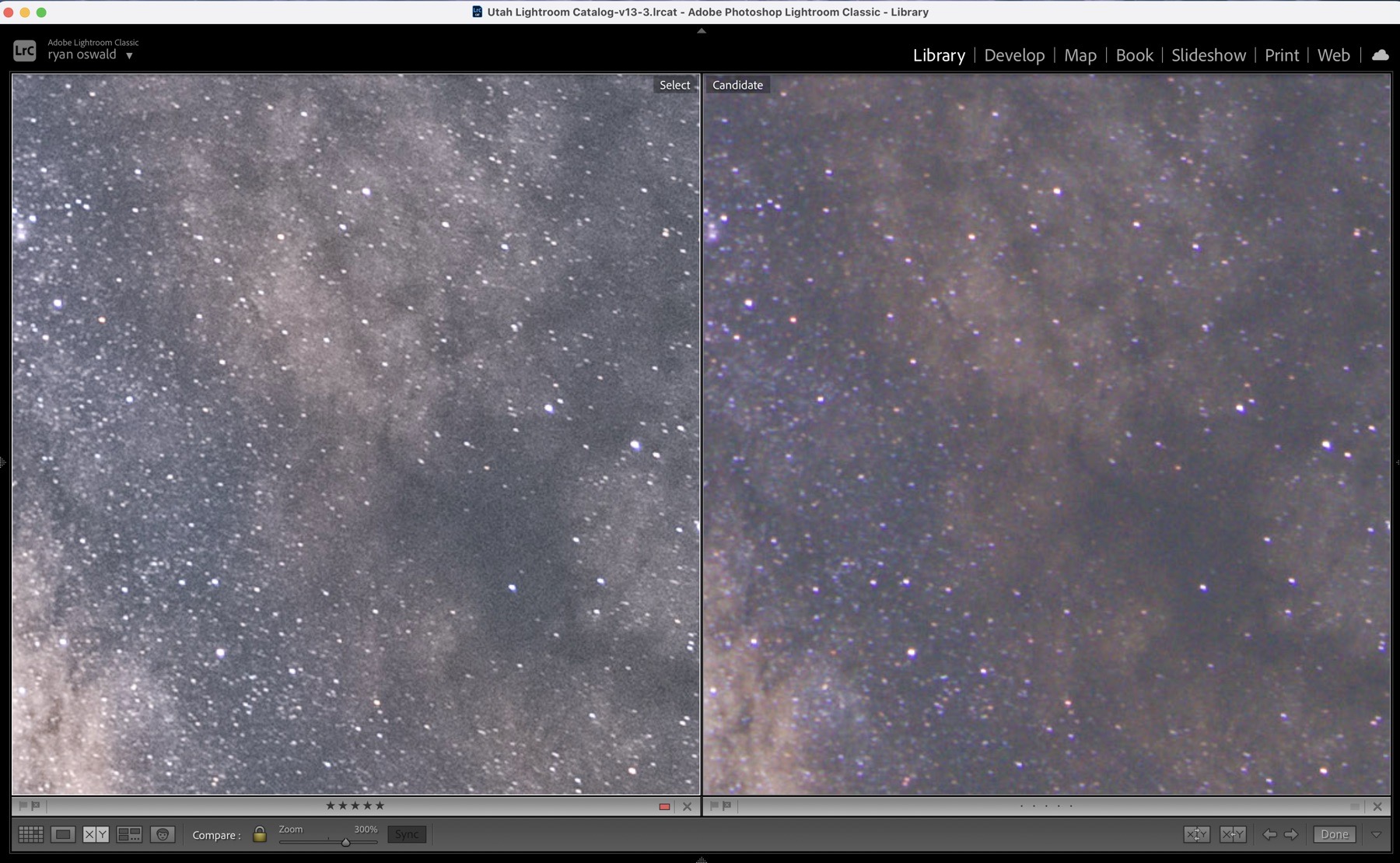Flag the Candidate photo as rejected
This screenshot has width=1400, height=863.
click(726, 806)
